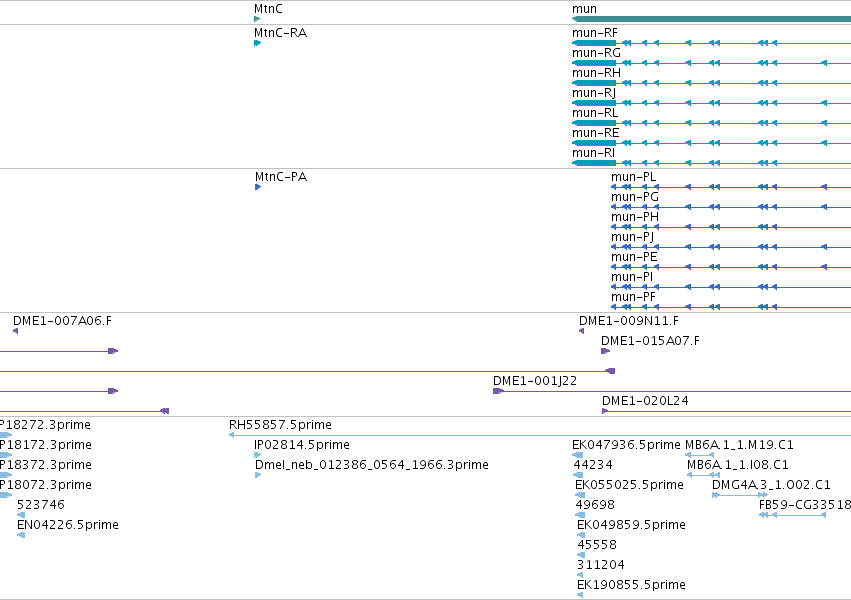Click the EK047936.5prime EST label
Screen dimensions: 851x600
[x=626, y=445]
